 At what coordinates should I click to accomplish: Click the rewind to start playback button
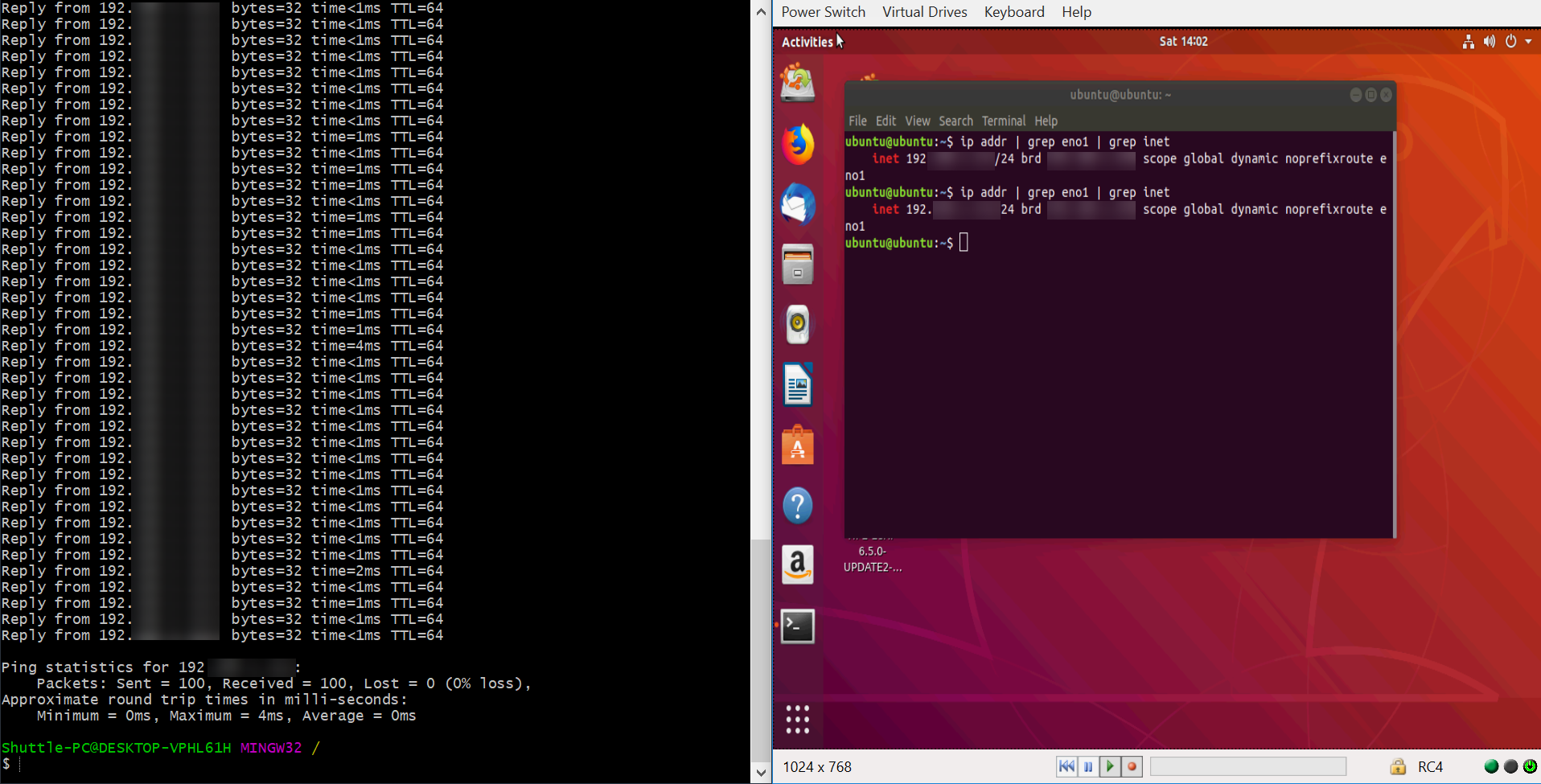pyautogui.click(x=1066, y=766)
